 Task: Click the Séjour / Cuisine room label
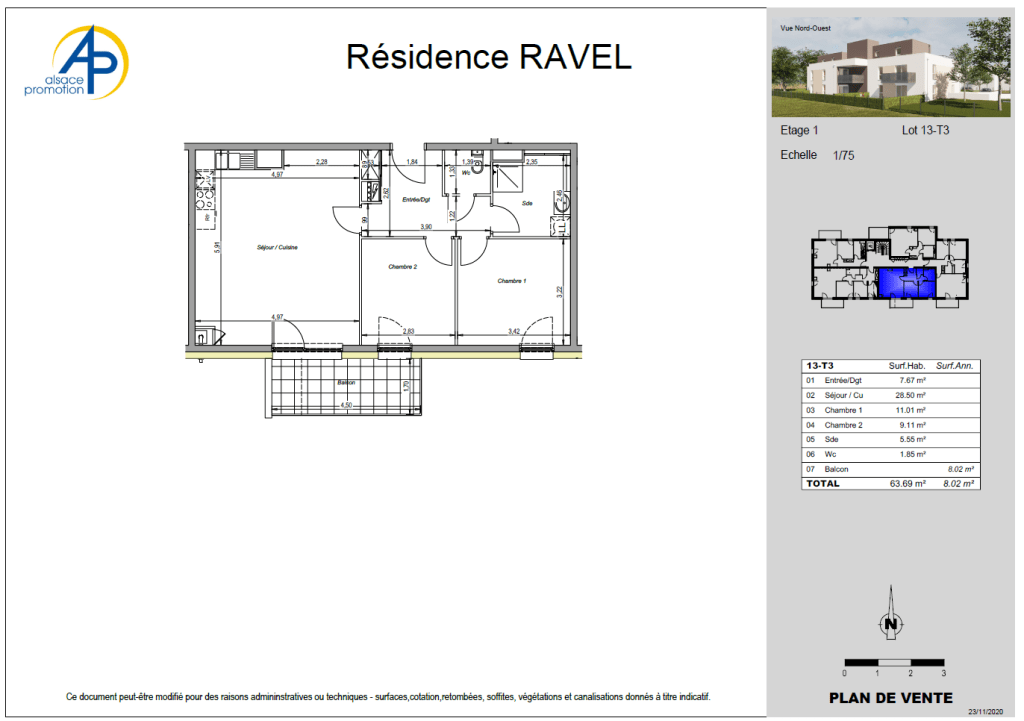(x=277, y=248)
